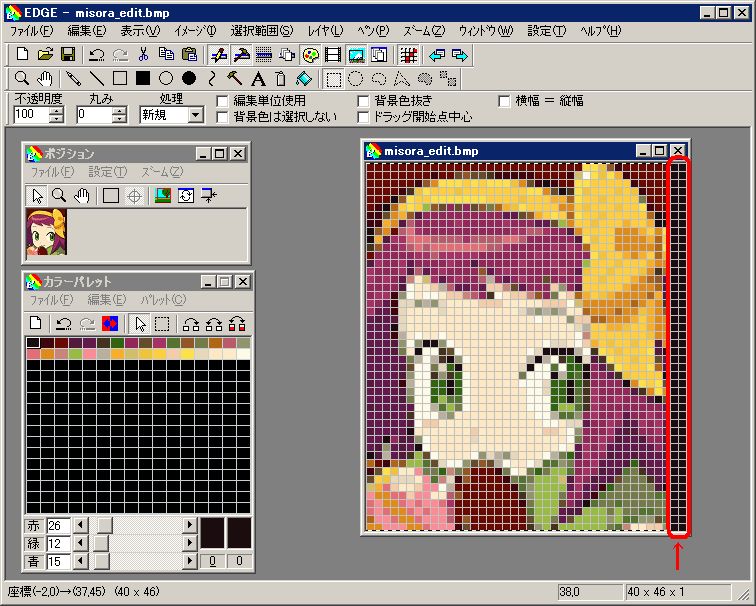Enable 背景色は選択しない checkbox

coord(222,117)
